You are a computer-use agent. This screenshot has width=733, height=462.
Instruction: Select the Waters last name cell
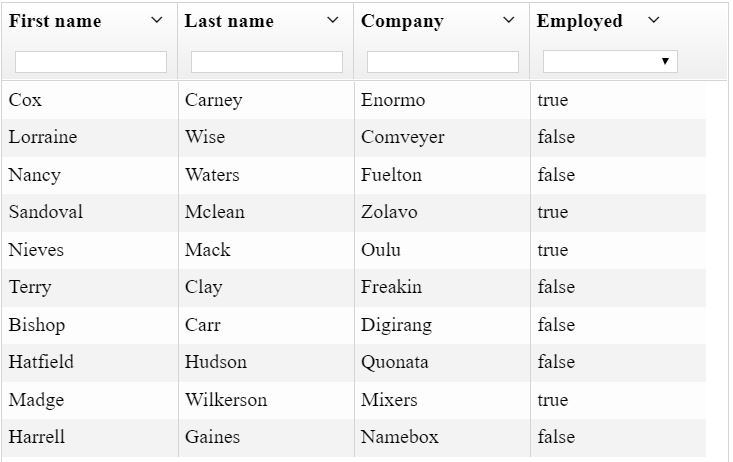point(212,175)
